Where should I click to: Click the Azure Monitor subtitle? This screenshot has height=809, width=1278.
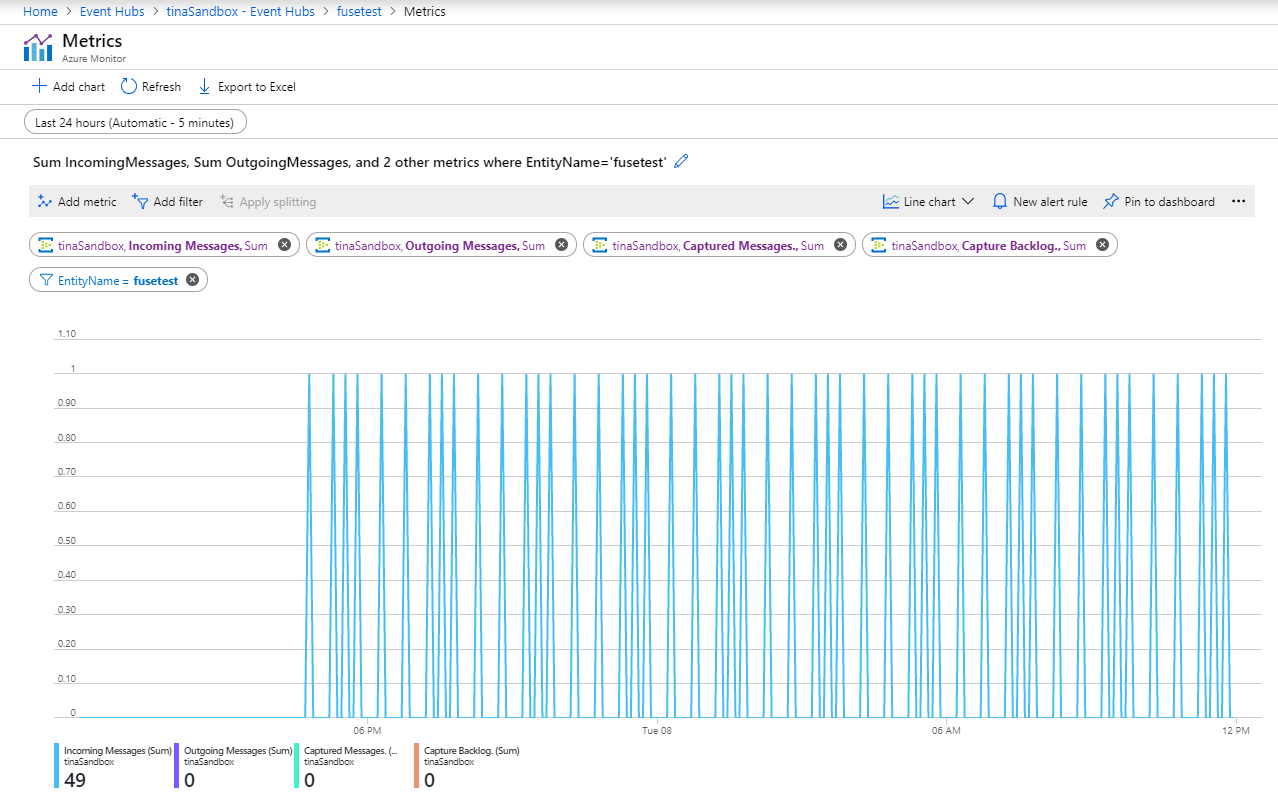[94, 59]
